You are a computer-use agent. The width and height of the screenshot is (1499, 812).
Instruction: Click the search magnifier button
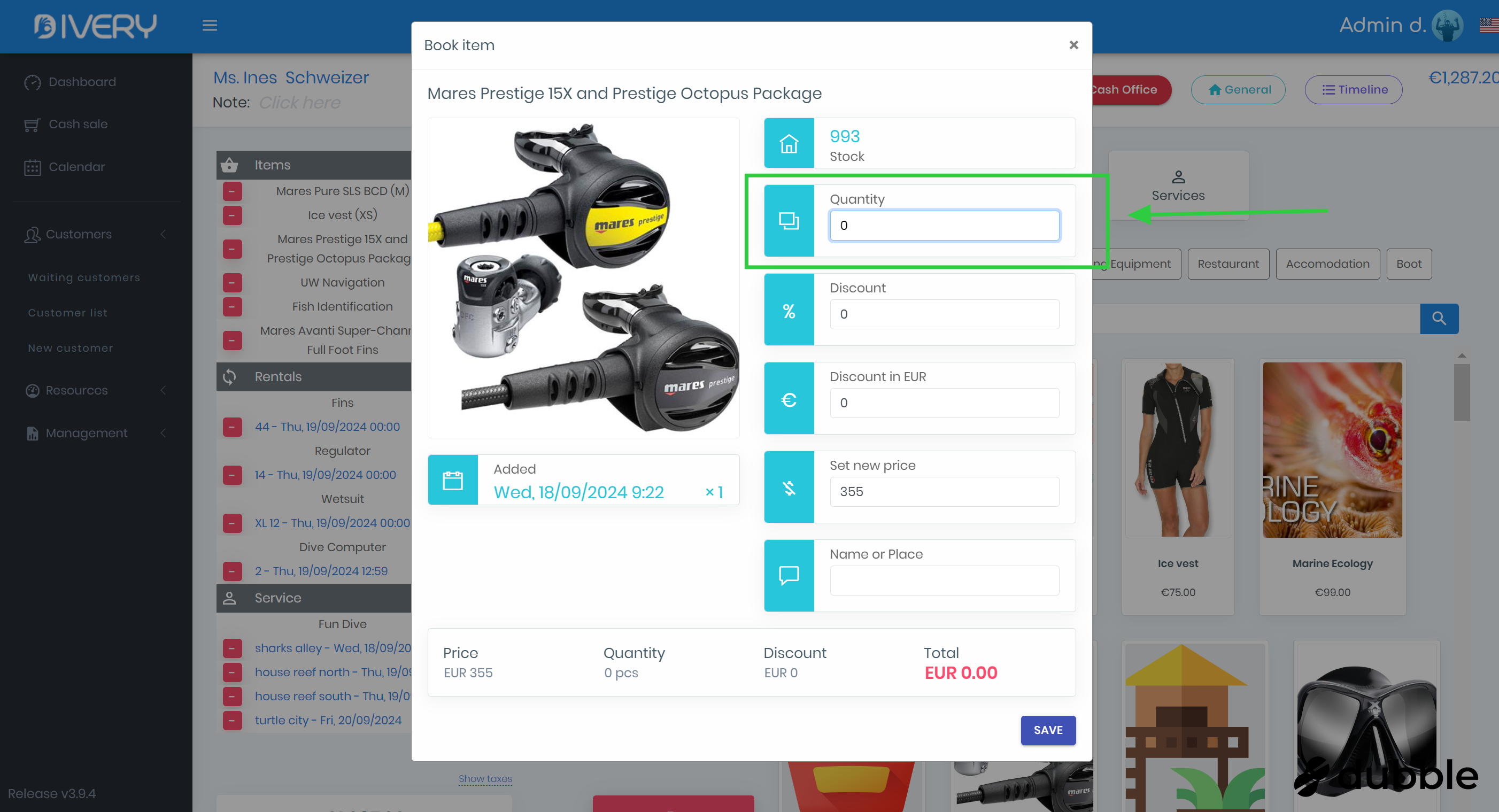pos(1439,319)
